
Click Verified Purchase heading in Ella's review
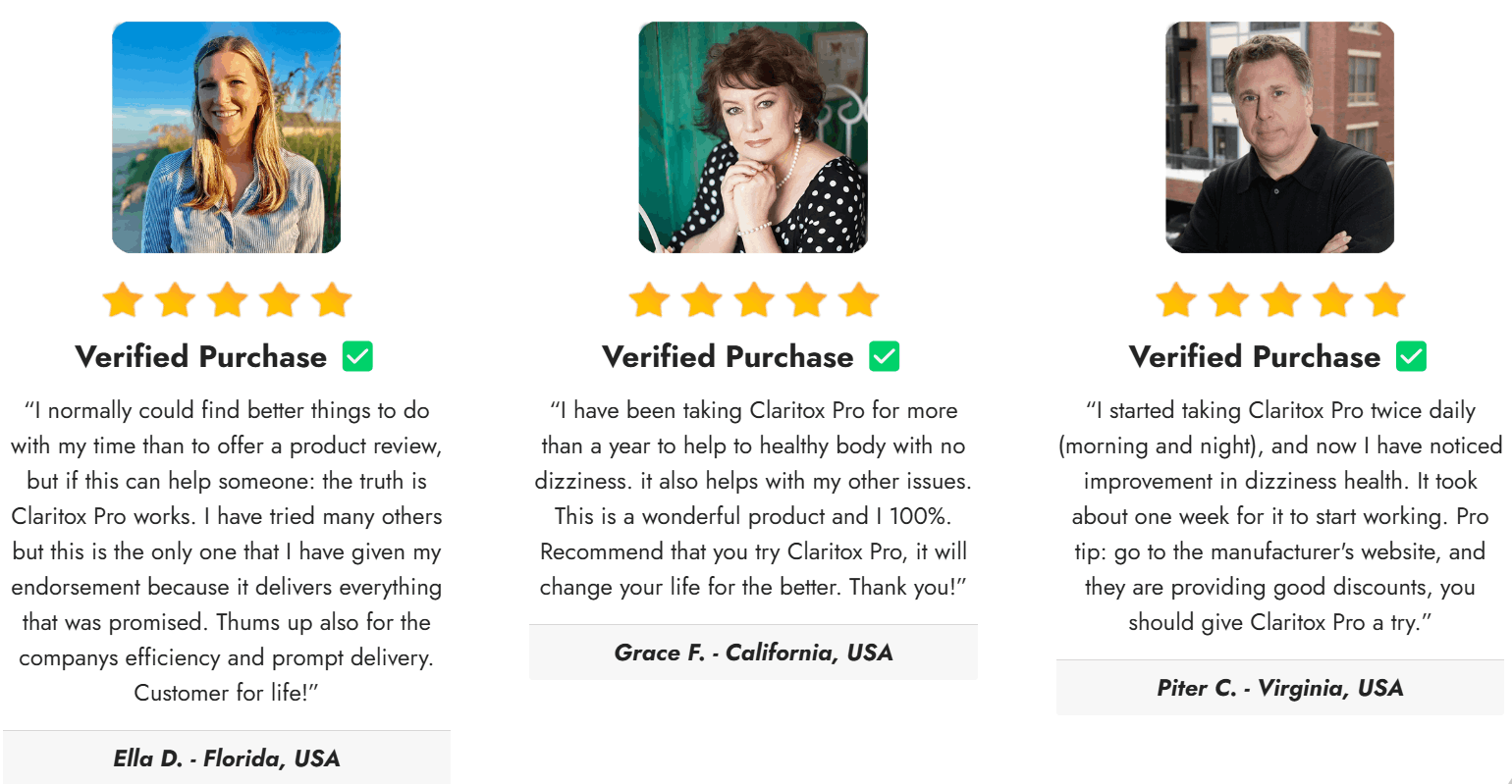[201, 356]
